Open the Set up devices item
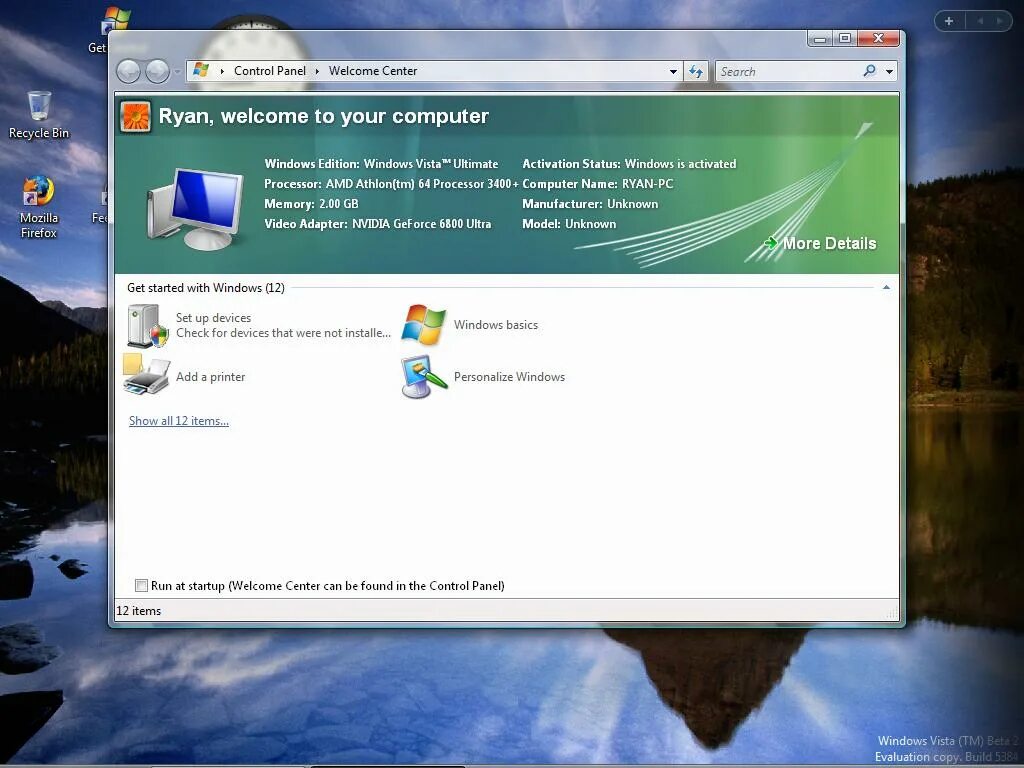 pos(213,317)
